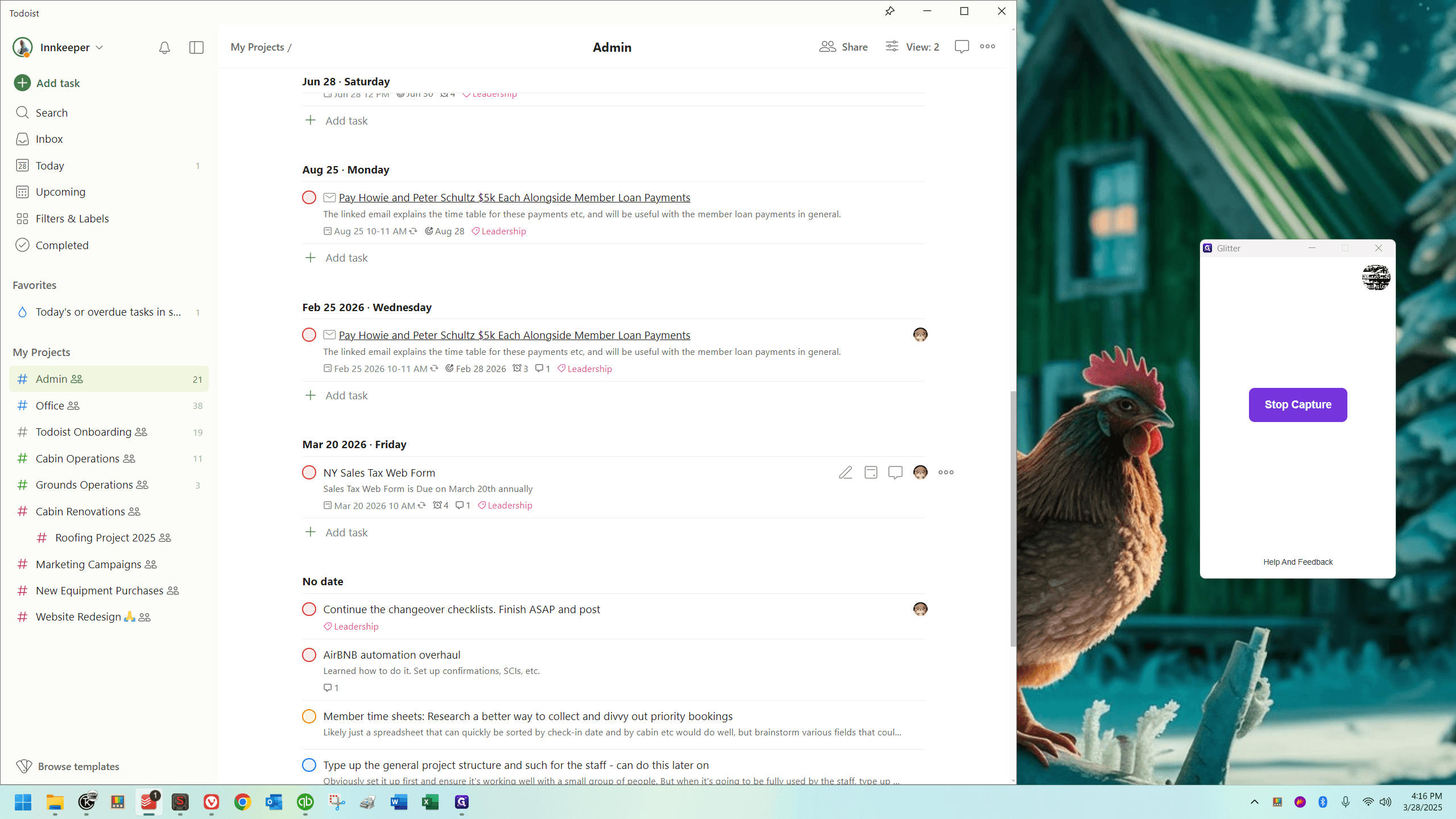
Task: Click the task list vertical scrollbar
Action: [x=1012, y=518]
